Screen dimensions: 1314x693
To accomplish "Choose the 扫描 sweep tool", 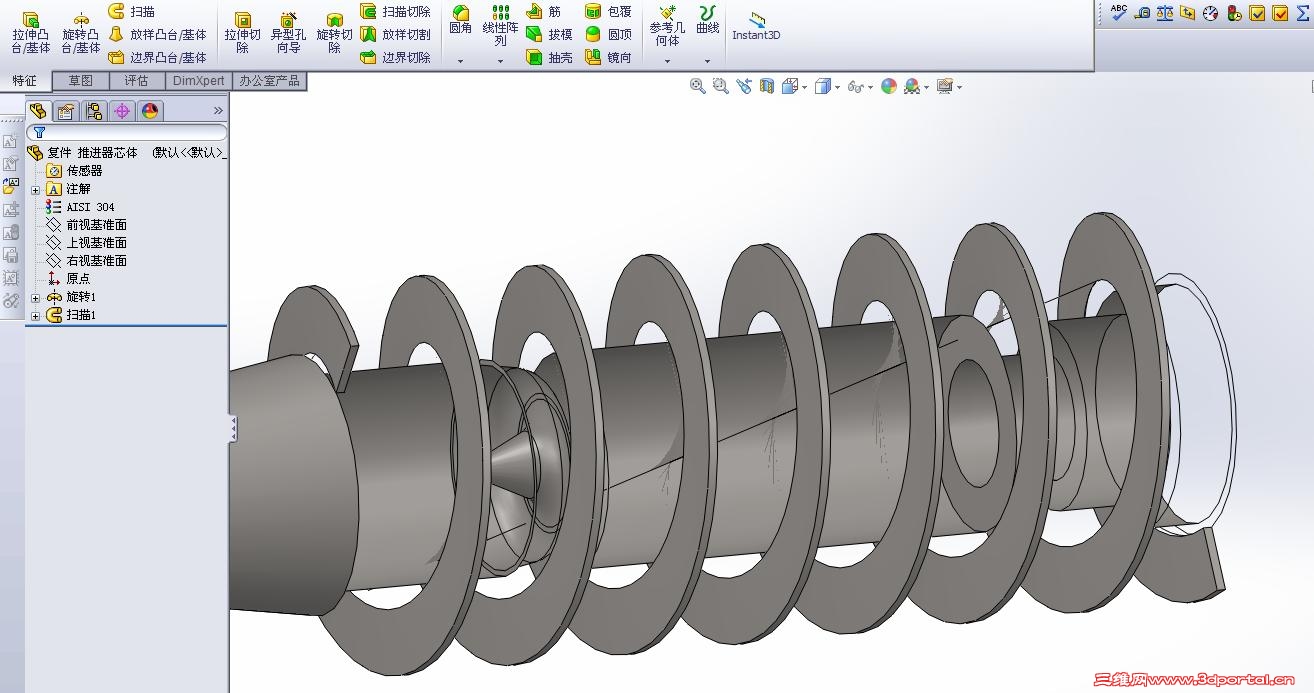I will [x=131, y=11].
